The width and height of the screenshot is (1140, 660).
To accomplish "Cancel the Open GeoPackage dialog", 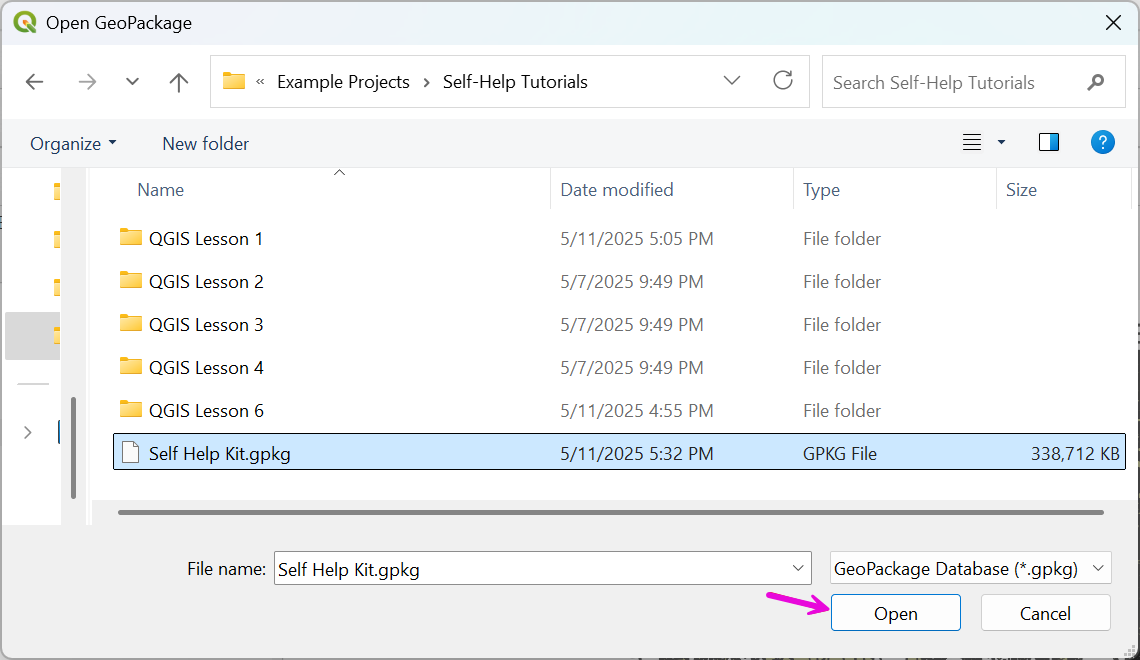I will click(1045, 613).
